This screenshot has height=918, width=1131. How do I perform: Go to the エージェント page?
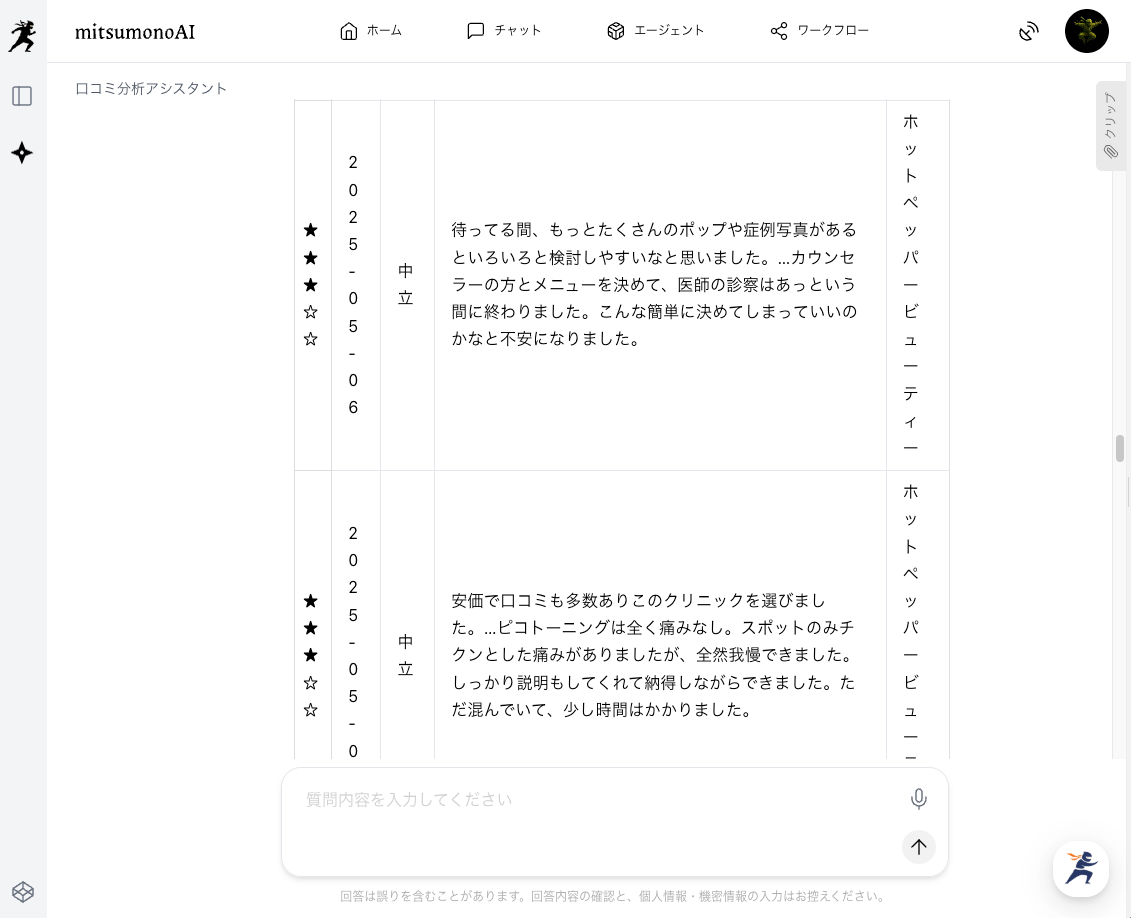655,31
